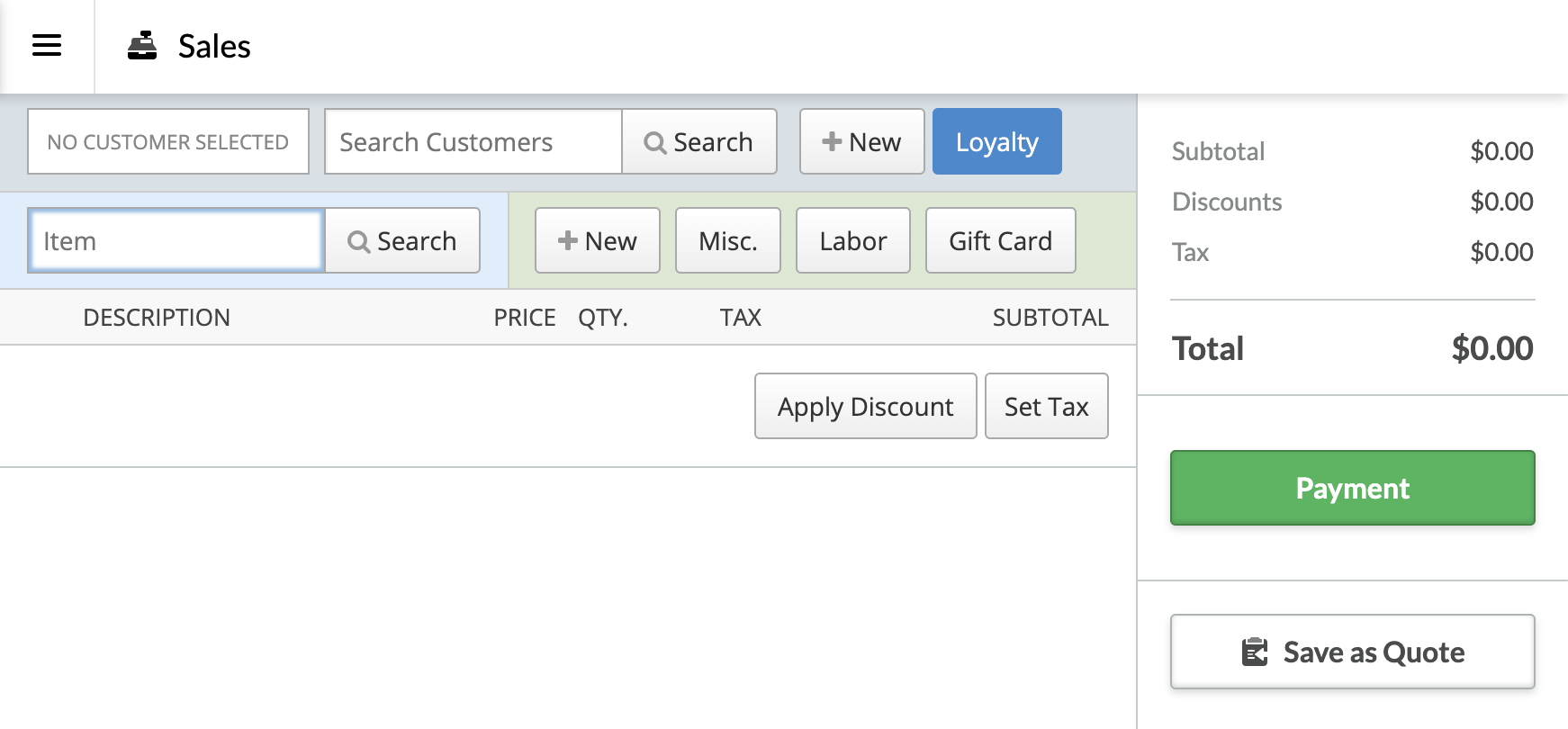Add a new customer with +New
Screen dimensions: 1568x729
click(x=861, y=141)
